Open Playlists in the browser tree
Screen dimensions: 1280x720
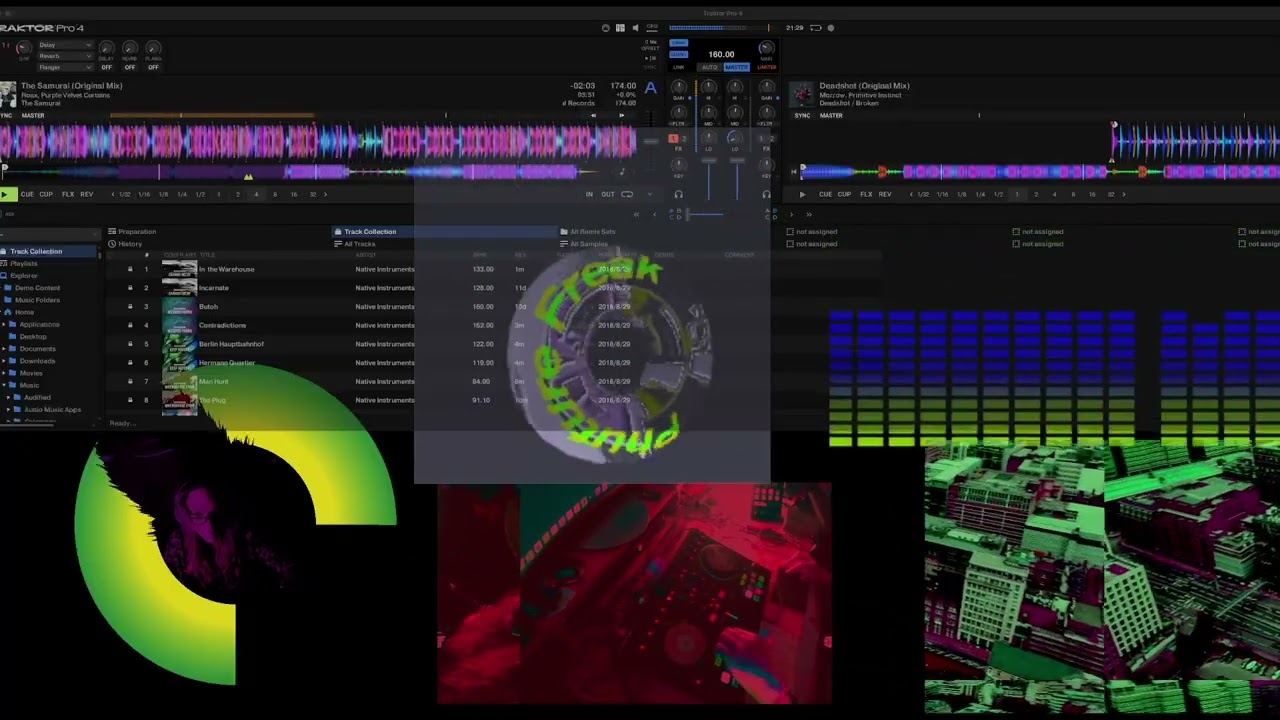(24, 263)
